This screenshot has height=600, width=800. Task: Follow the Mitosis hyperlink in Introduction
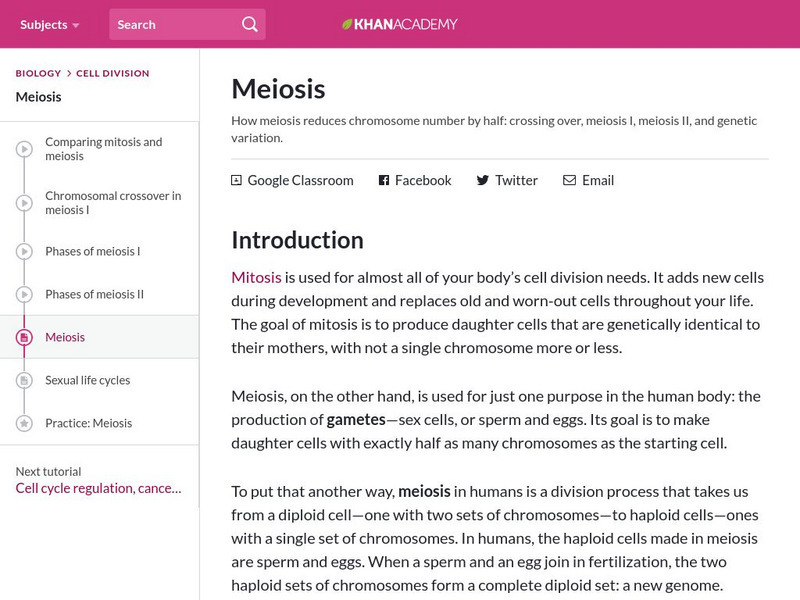tap(256, 276)
